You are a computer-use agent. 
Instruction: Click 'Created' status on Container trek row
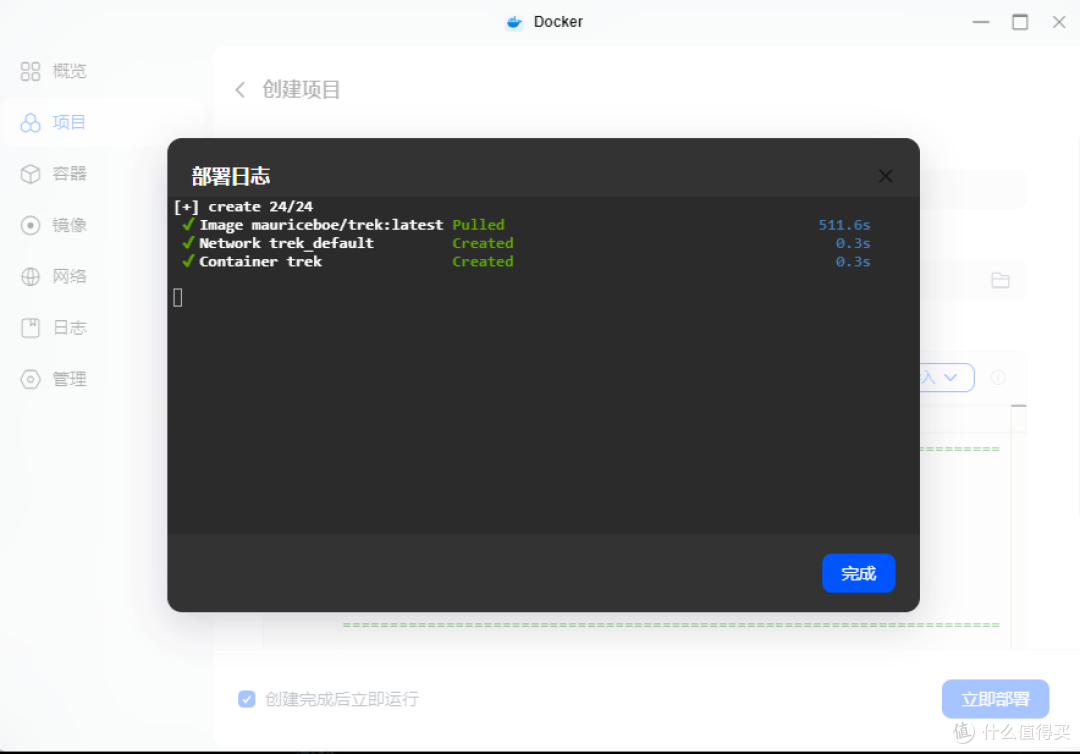tap(483, 262)
